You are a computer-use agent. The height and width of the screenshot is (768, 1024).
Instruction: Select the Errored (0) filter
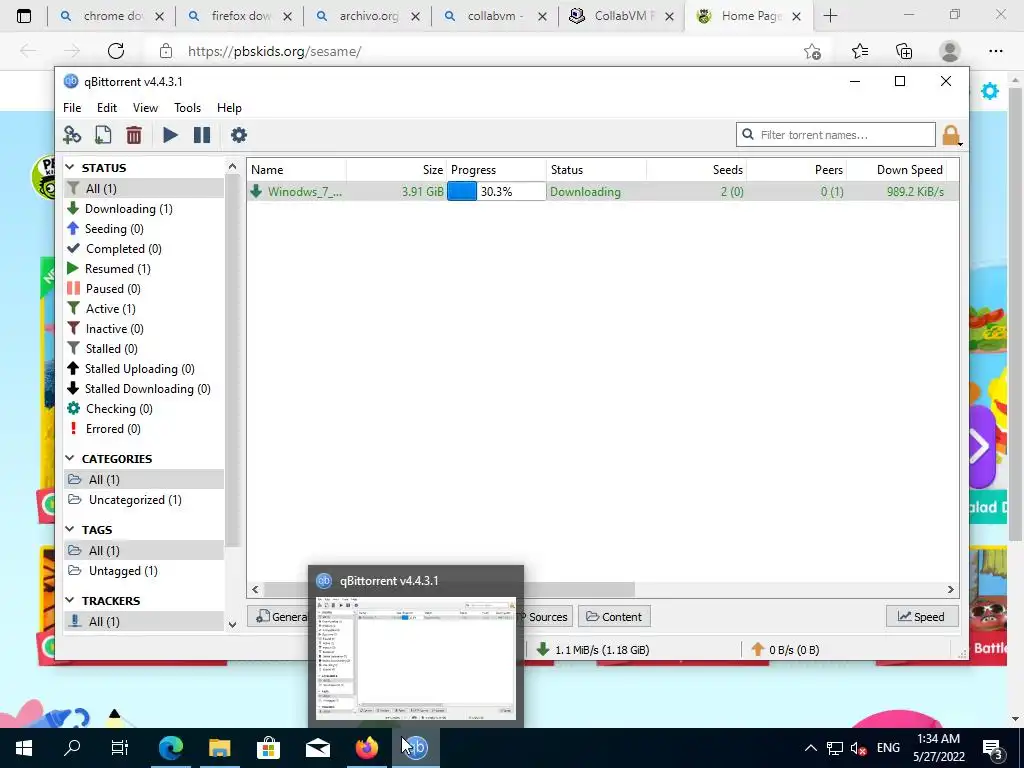pyautogui.click(x=144, y=429)
